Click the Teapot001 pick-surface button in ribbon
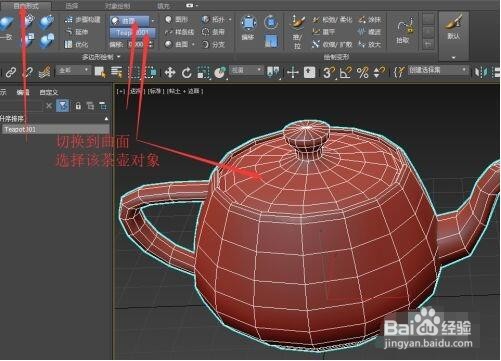 (133, 33)
